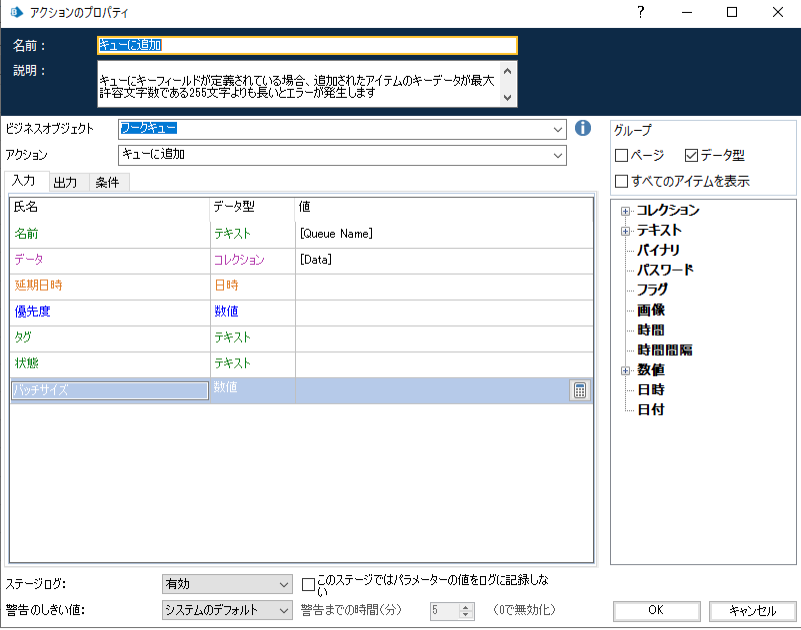Open the expression calculator for バッチサイズ
Screen dimensions: 801x630
(x=580, y=390)
